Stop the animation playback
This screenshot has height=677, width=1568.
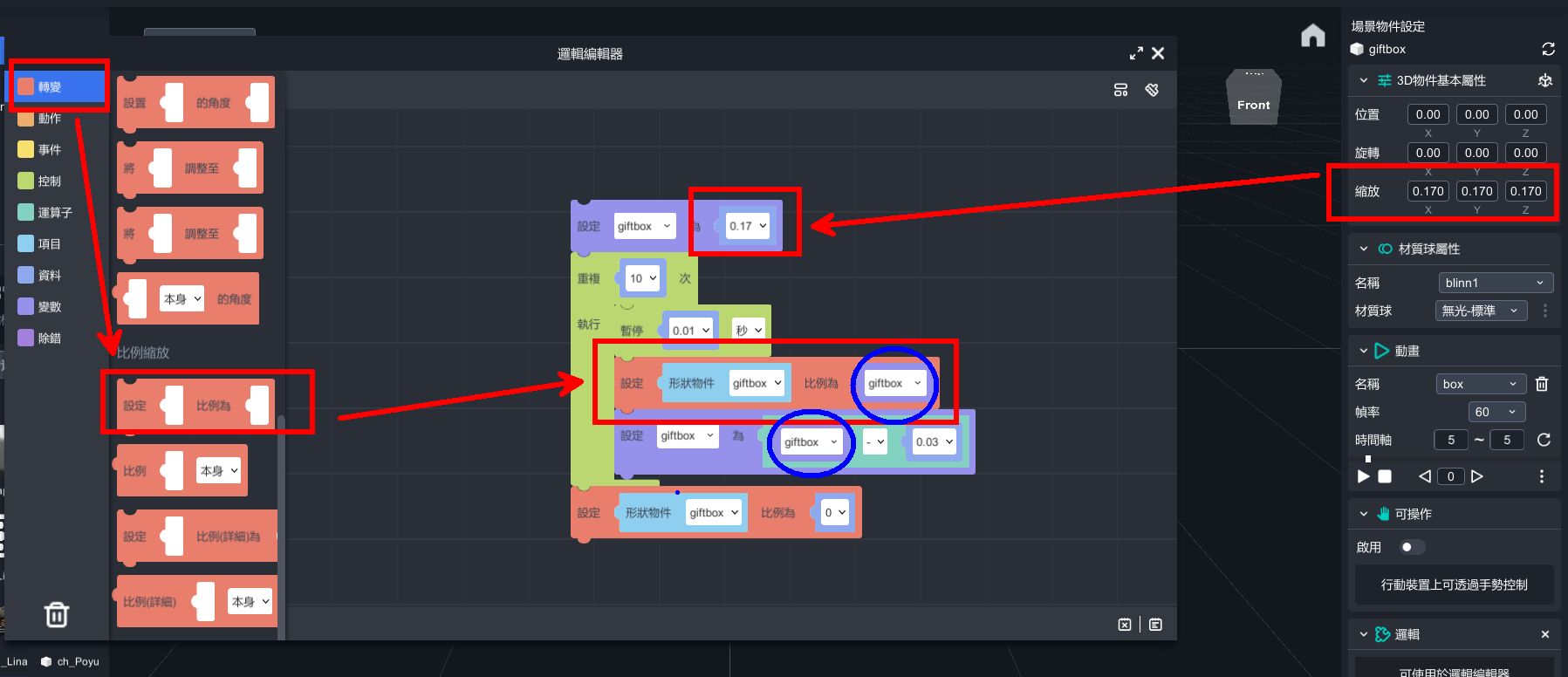1385,476
